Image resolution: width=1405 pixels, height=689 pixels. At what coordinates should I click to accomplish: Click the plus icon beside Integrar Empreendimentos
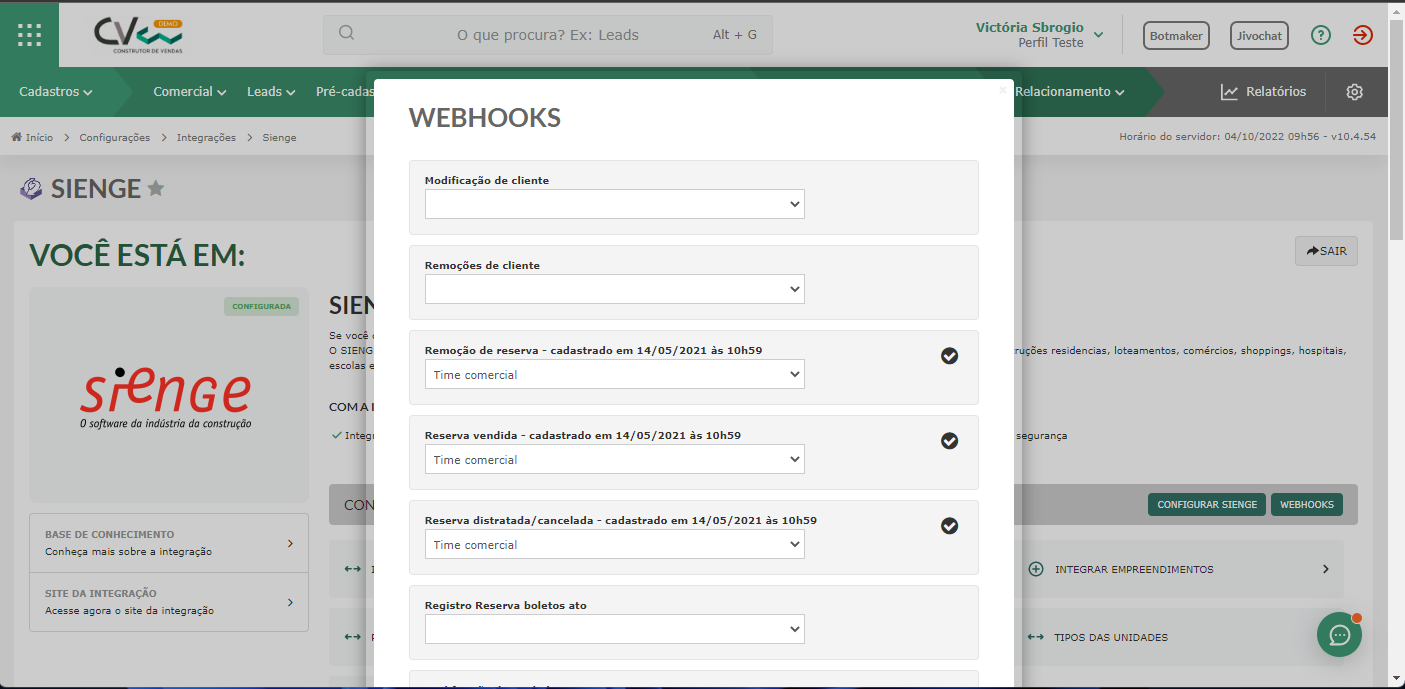(x=1036, y=569)
